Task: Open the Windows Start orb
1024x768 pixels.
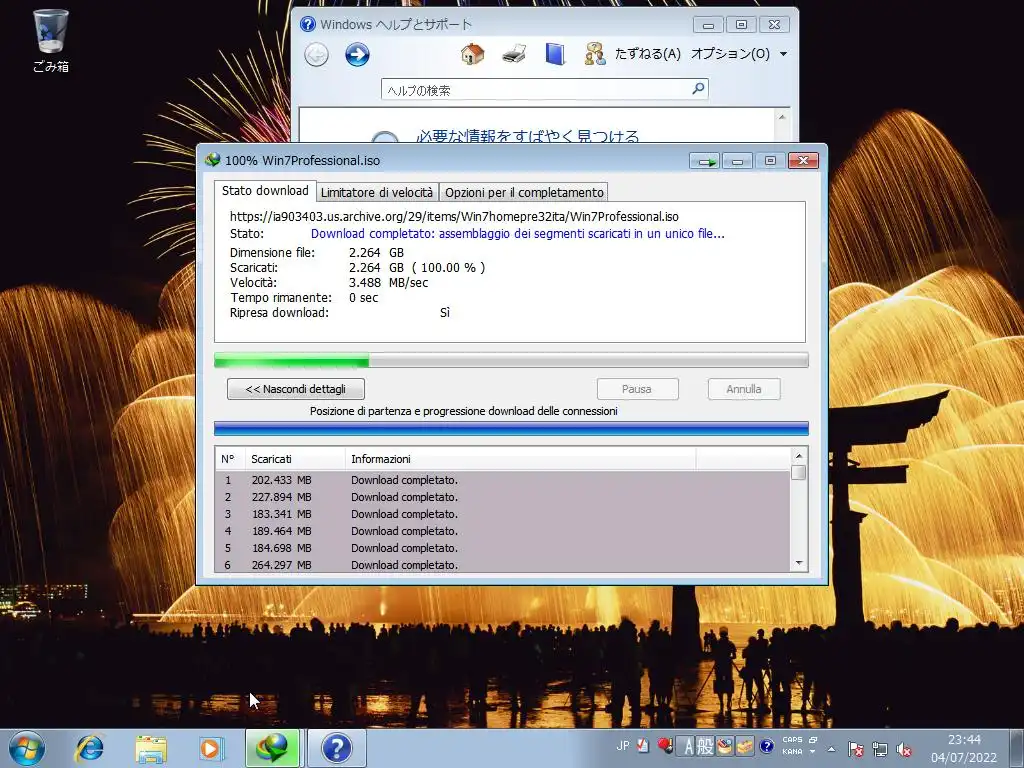Action: [x=27, y=748]
